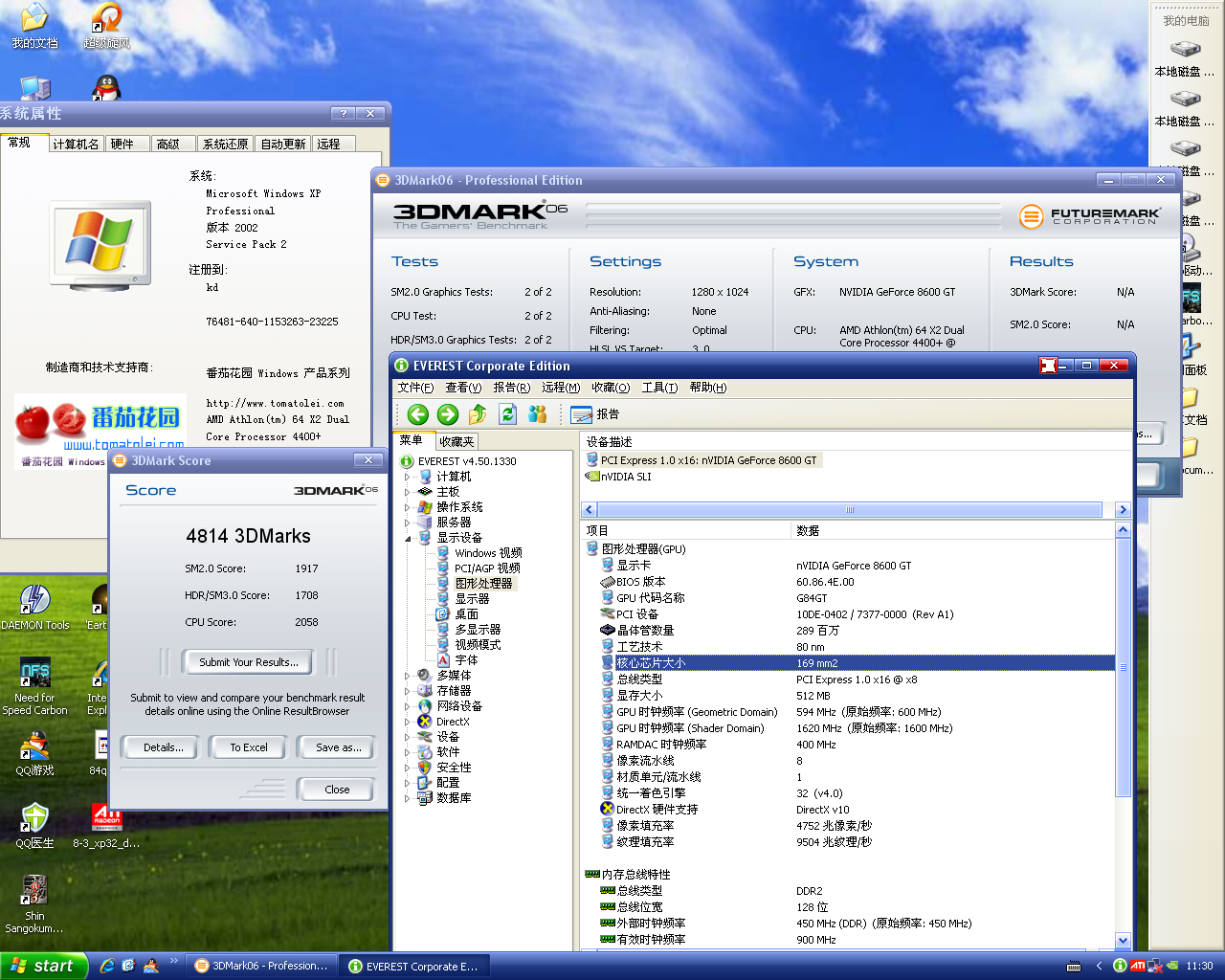
Task: Click the 项目 column header
Action: point(686,530)
